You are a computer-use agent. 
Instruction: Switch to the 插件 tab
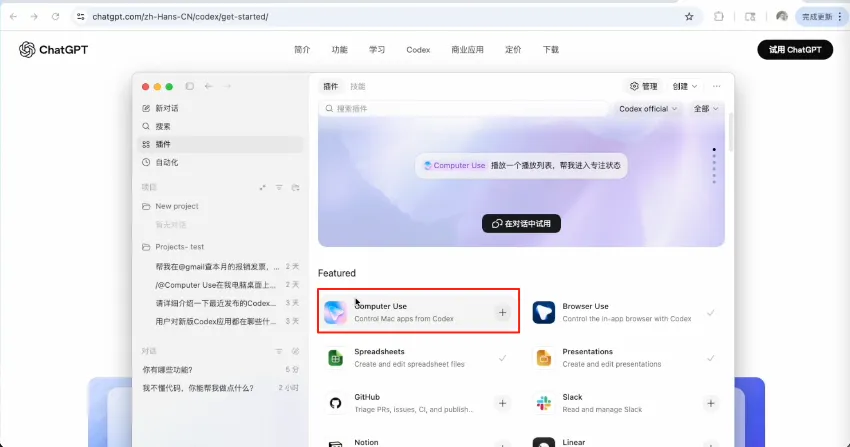(331, 86)
